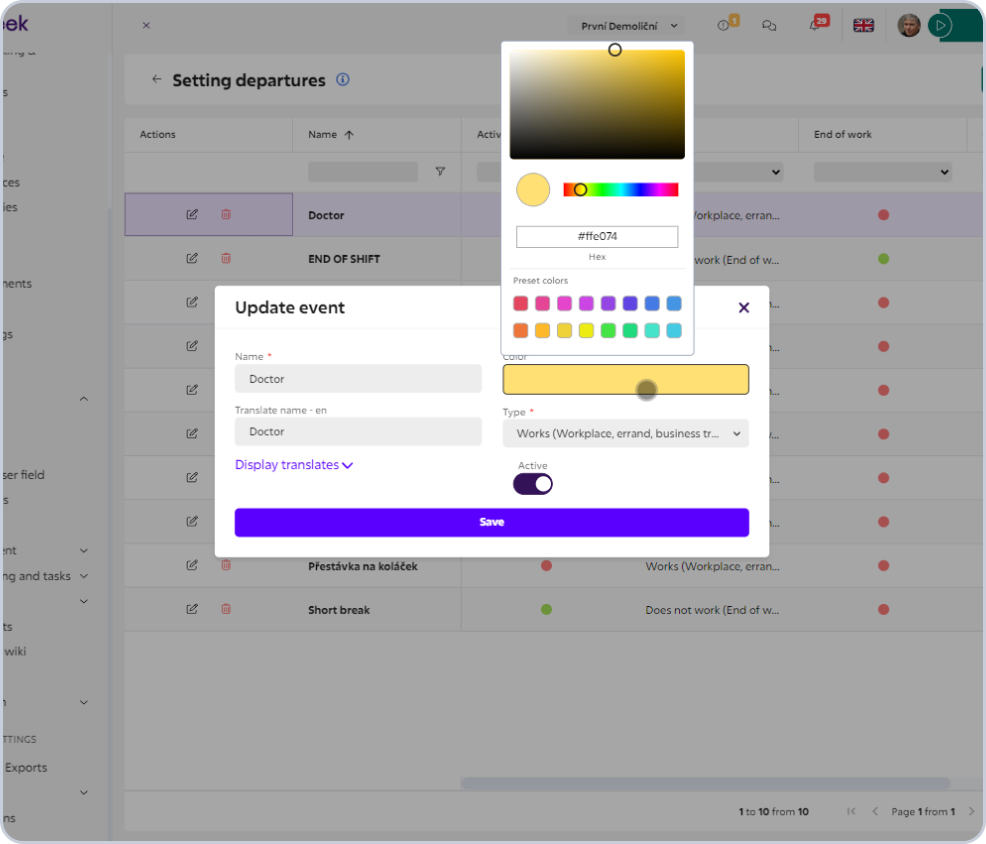Close the Update event dialog
This screenshot has height=844, width=986.
click(x=744, y=308)
